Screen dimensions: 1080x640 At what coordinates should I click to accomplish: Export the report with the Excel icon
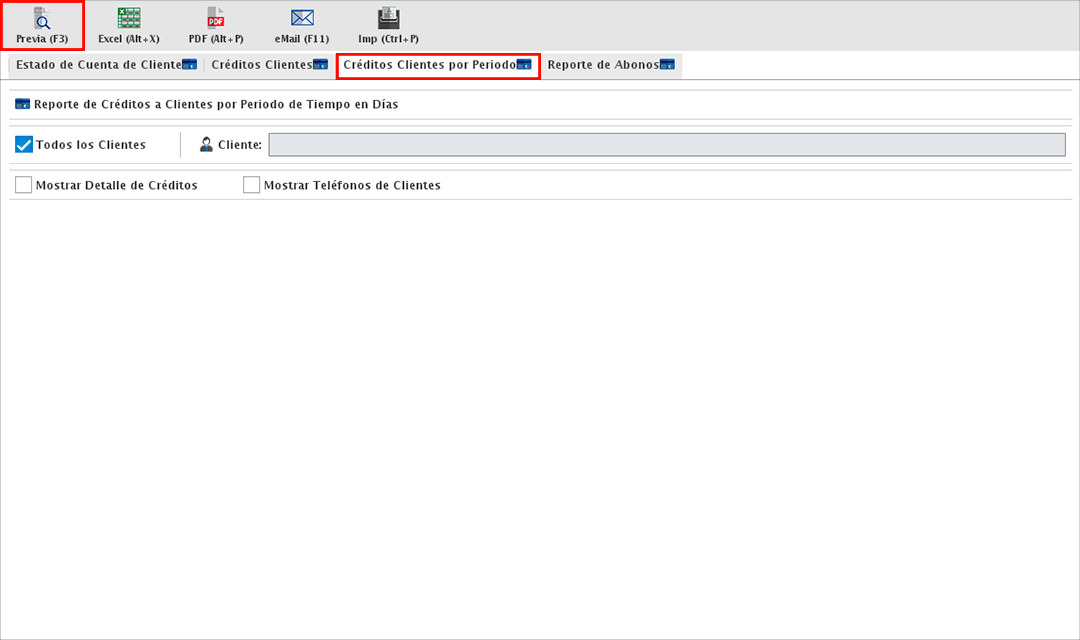pyautogui.click(x=128, y=25)
